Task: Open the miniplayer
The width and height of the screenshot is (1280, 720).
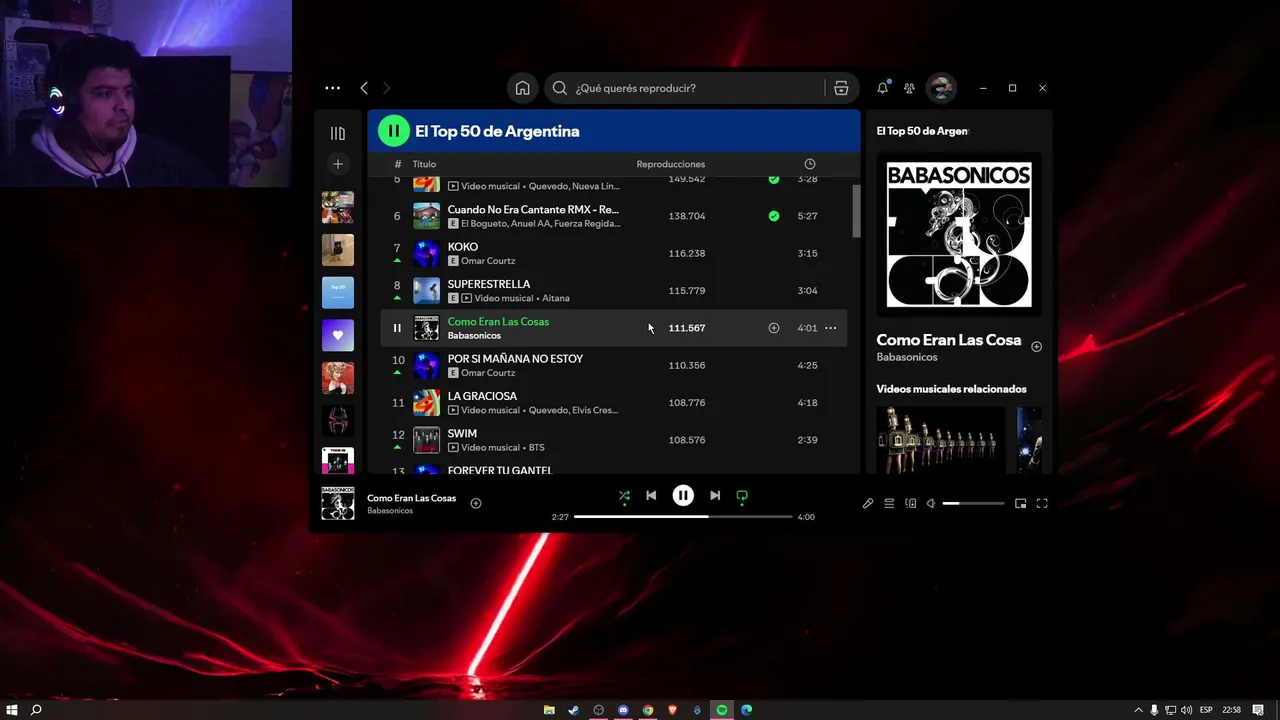Action: tap(1021, 504)
